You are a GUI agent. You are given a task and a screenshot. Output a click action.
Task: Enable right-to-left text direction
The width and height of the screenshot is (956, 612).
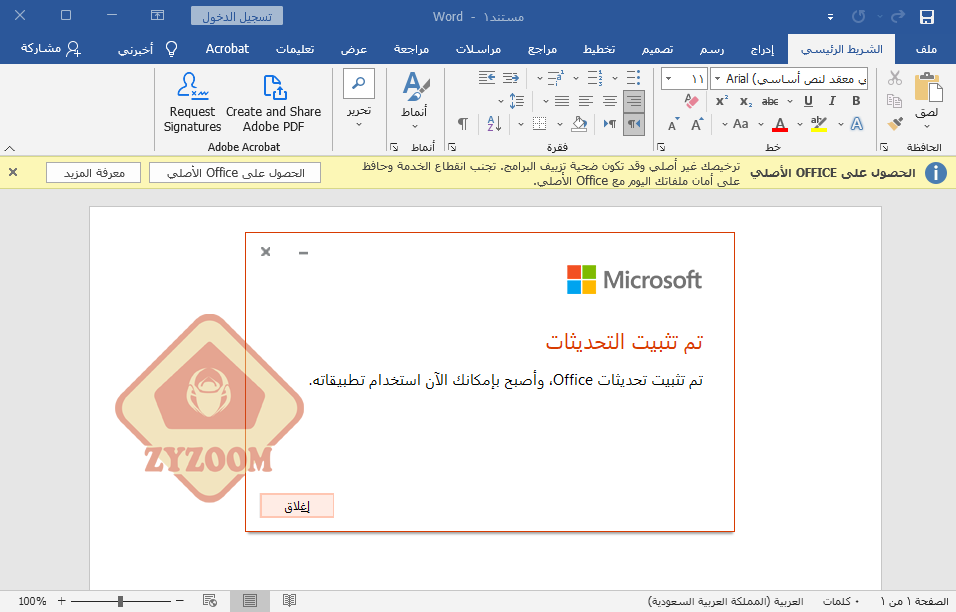click(634, 124)
